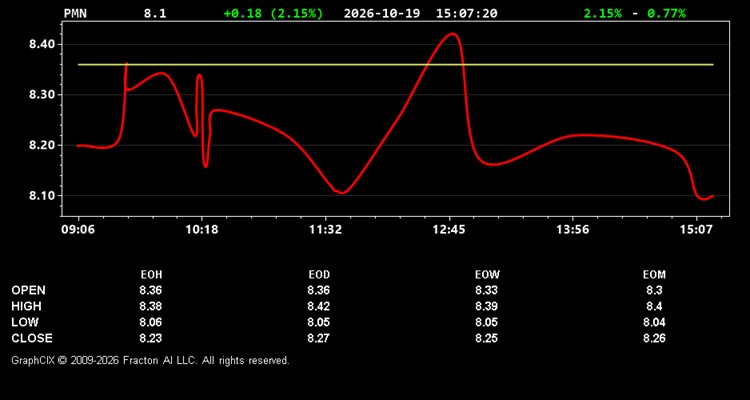Click EOW OPEN value 8.33
This screenshot has width=750, height=400.
click(486, 290)
